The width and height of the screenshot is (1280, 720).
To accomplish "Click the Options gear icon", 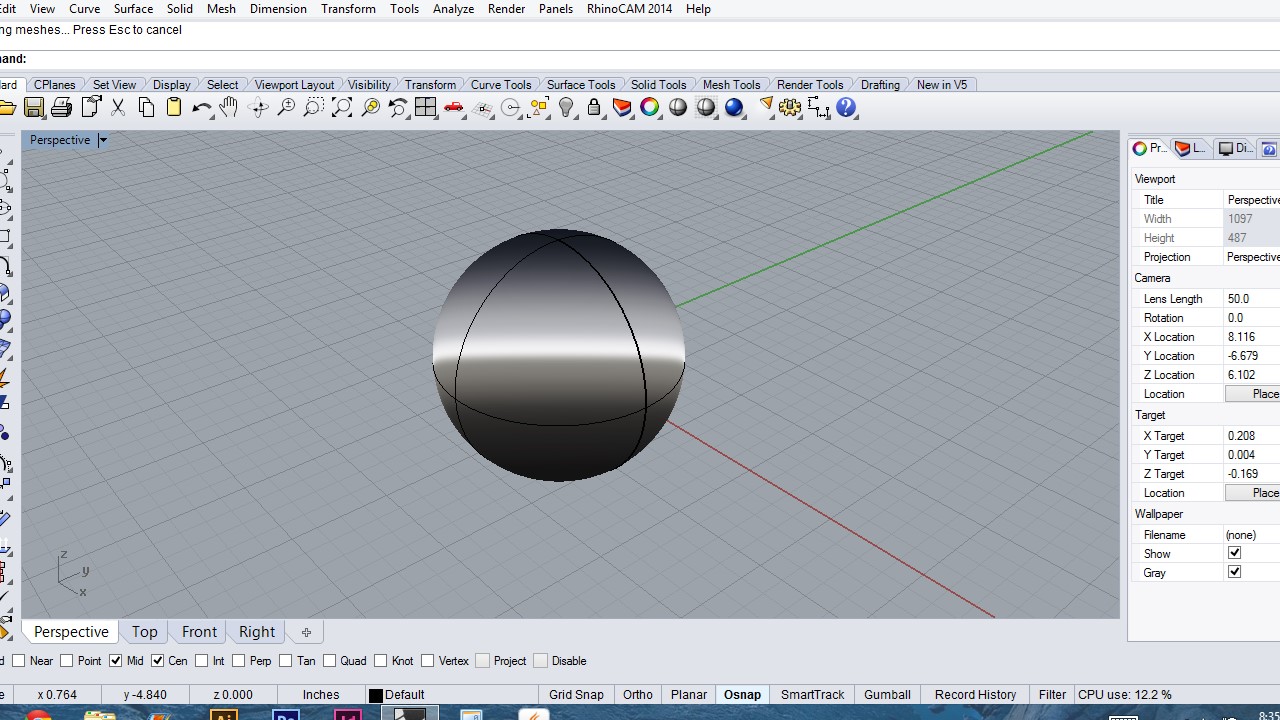I will click(x=790, y=108).
